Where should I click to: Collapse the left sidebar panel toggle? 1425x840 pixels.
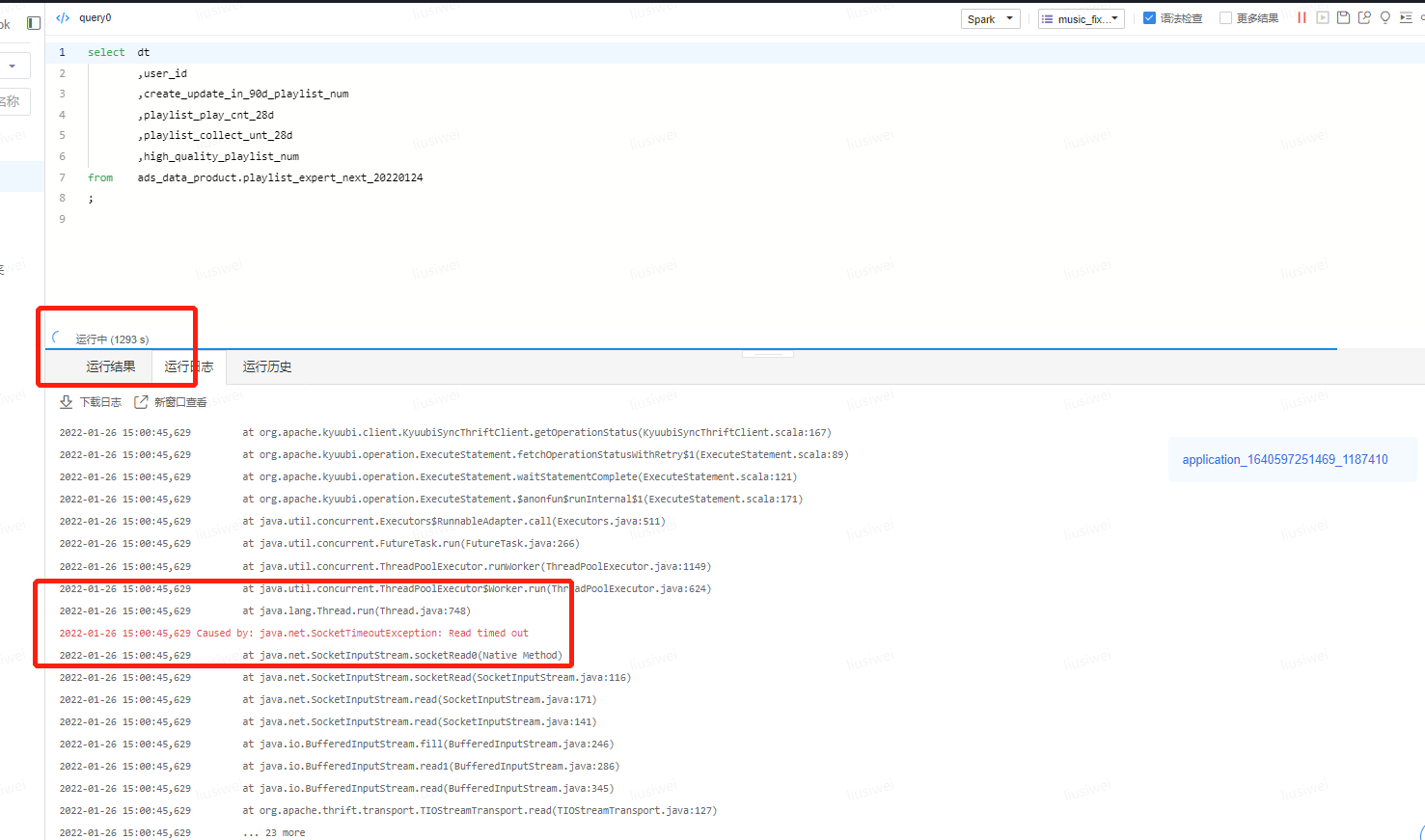[34, 22]
